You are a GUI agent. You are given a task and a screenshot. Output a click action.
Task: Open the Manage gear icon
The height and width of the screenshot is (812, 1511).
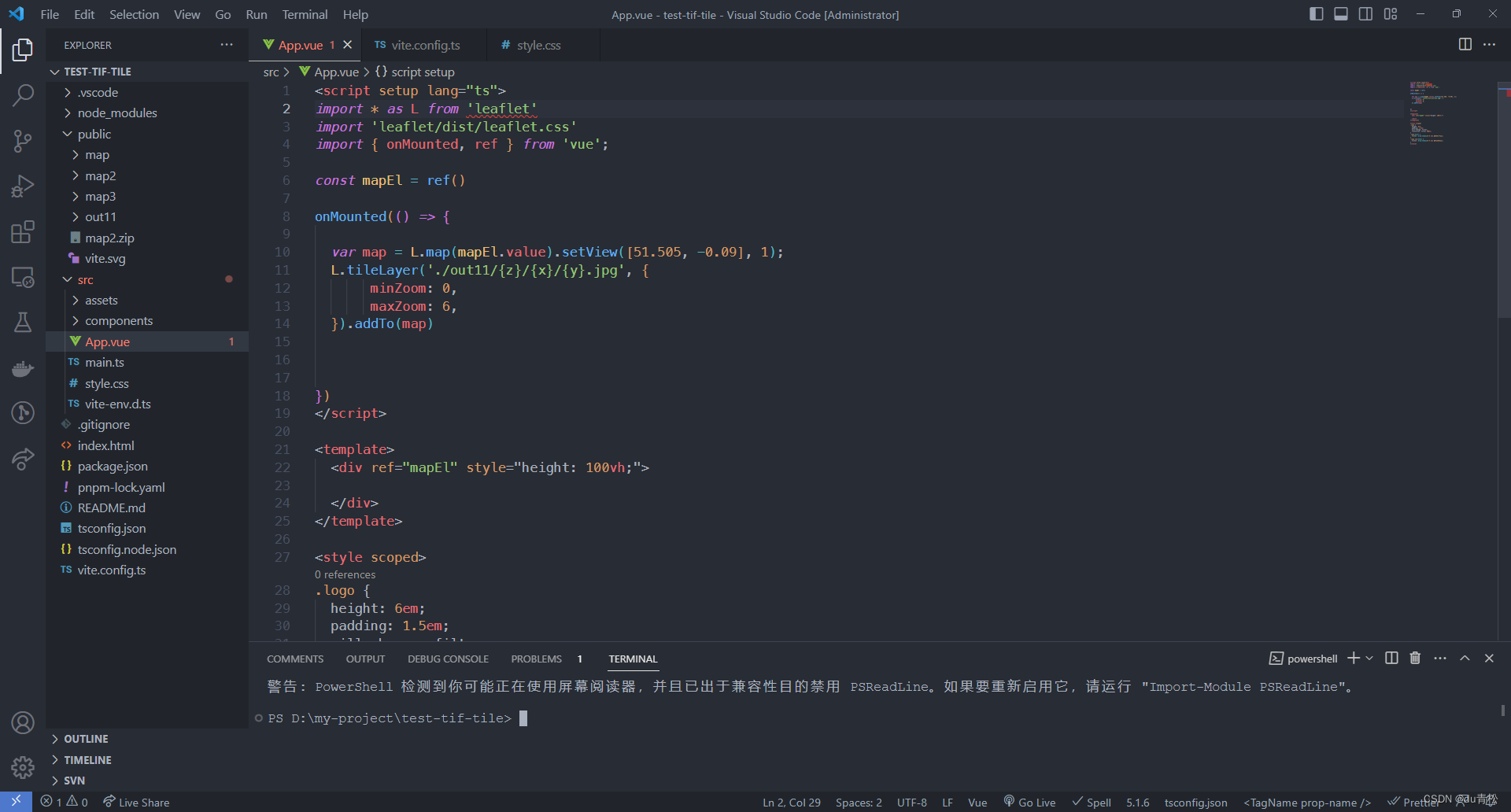23,767
